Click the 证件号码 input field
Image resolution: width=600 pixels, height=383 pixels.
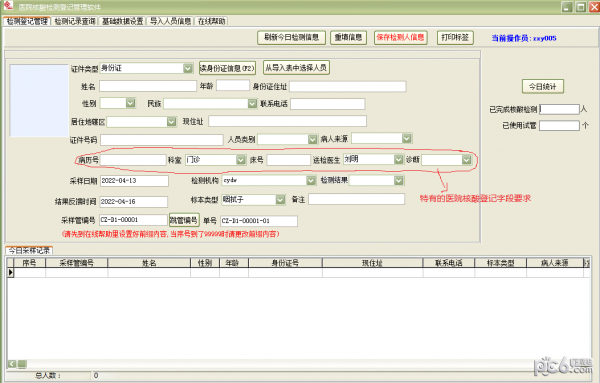[x=161, y=140]
